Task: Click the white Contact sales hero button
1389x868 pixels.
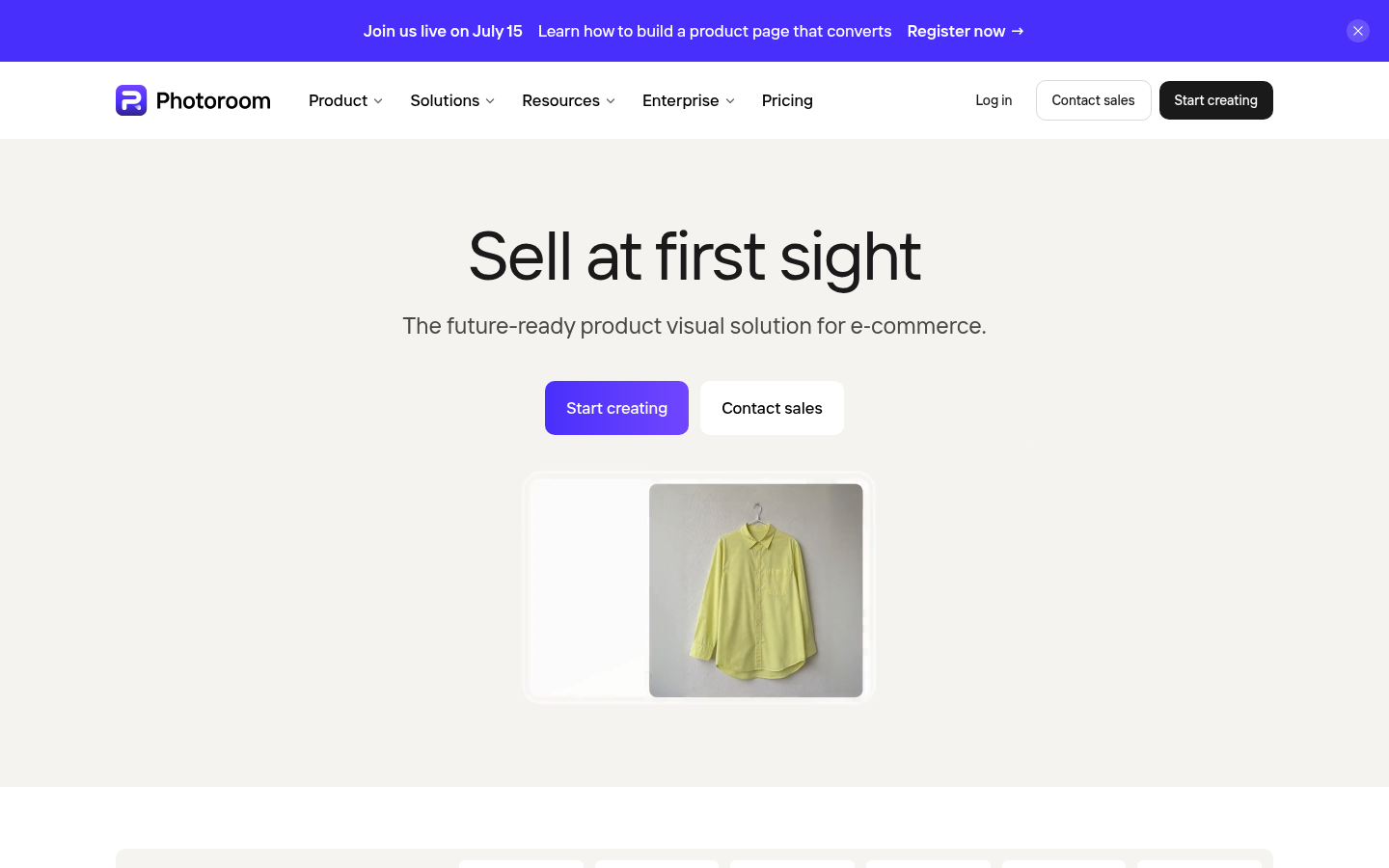Action: pyautogui.click(x=772, y=408)
